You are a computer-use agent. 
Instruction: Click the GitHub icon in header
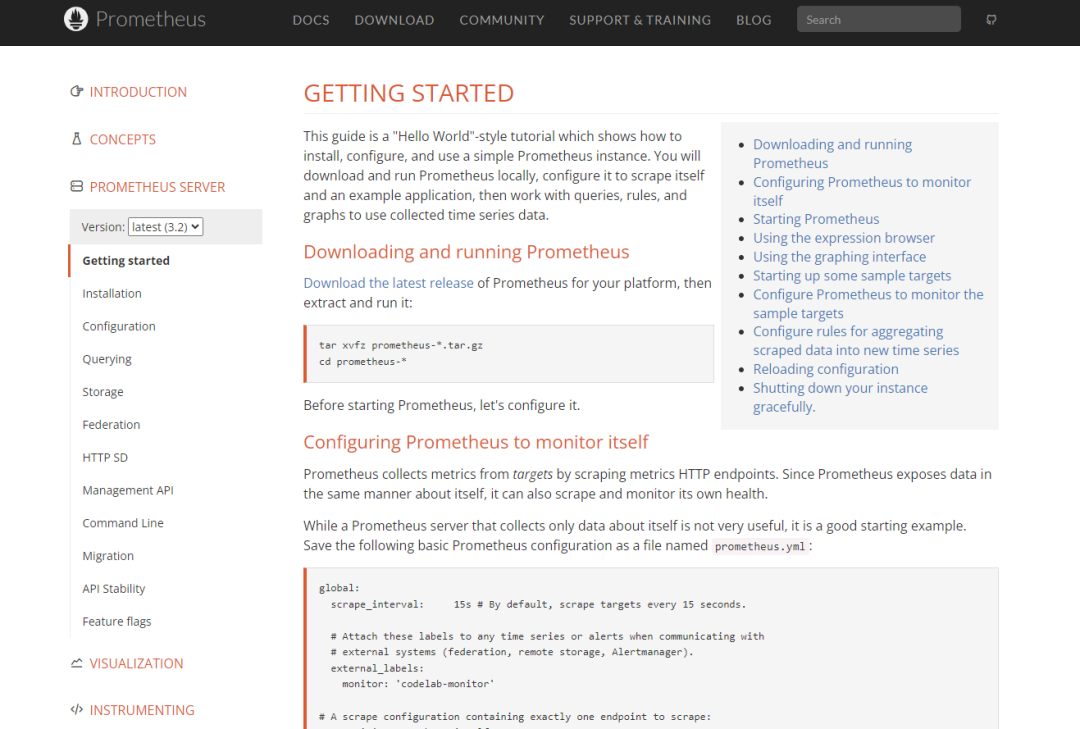tap(991, 20)
